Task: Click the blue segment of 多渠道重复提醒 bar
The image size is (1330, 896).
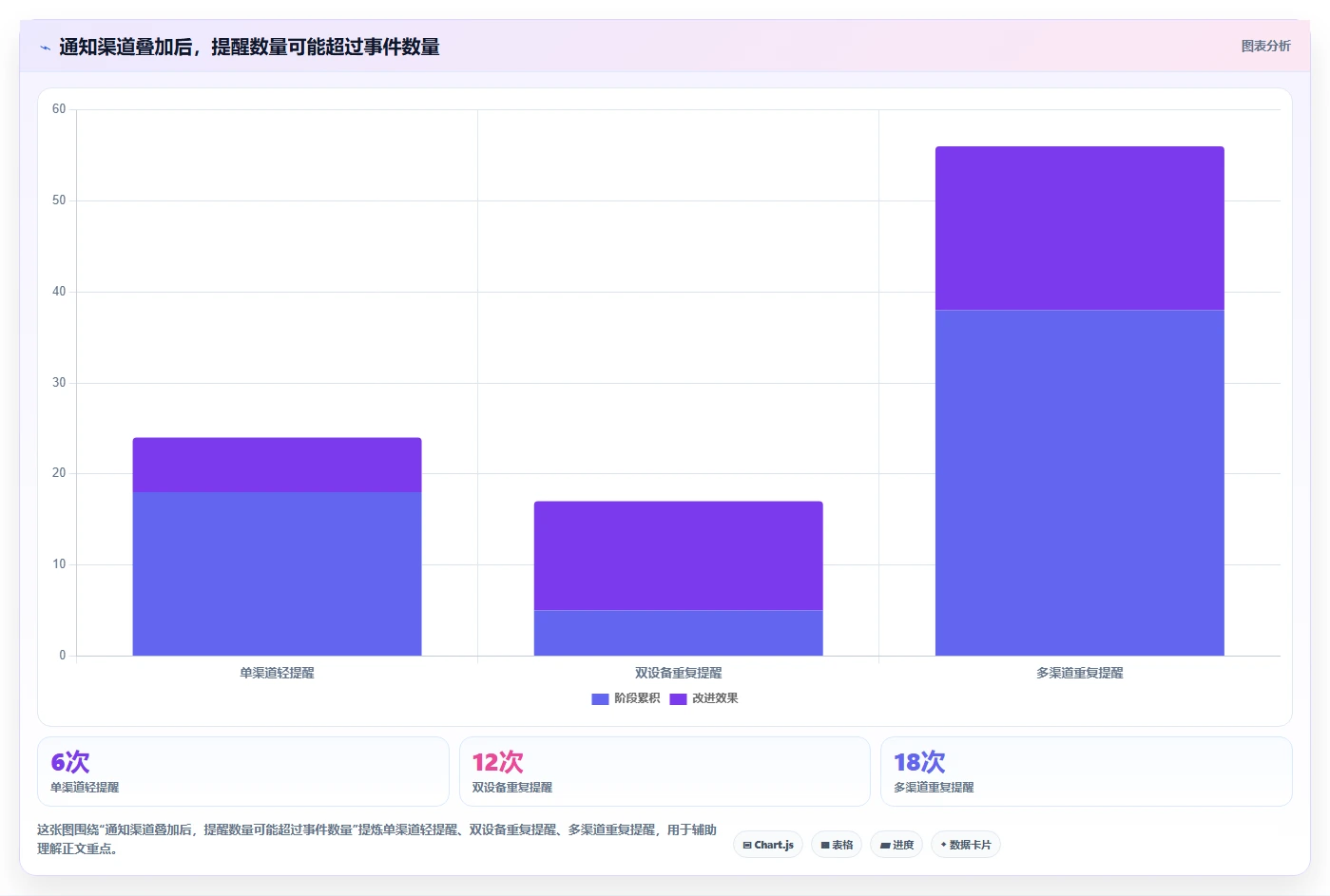Action: pyautogui.click(x=1079, y=483)
